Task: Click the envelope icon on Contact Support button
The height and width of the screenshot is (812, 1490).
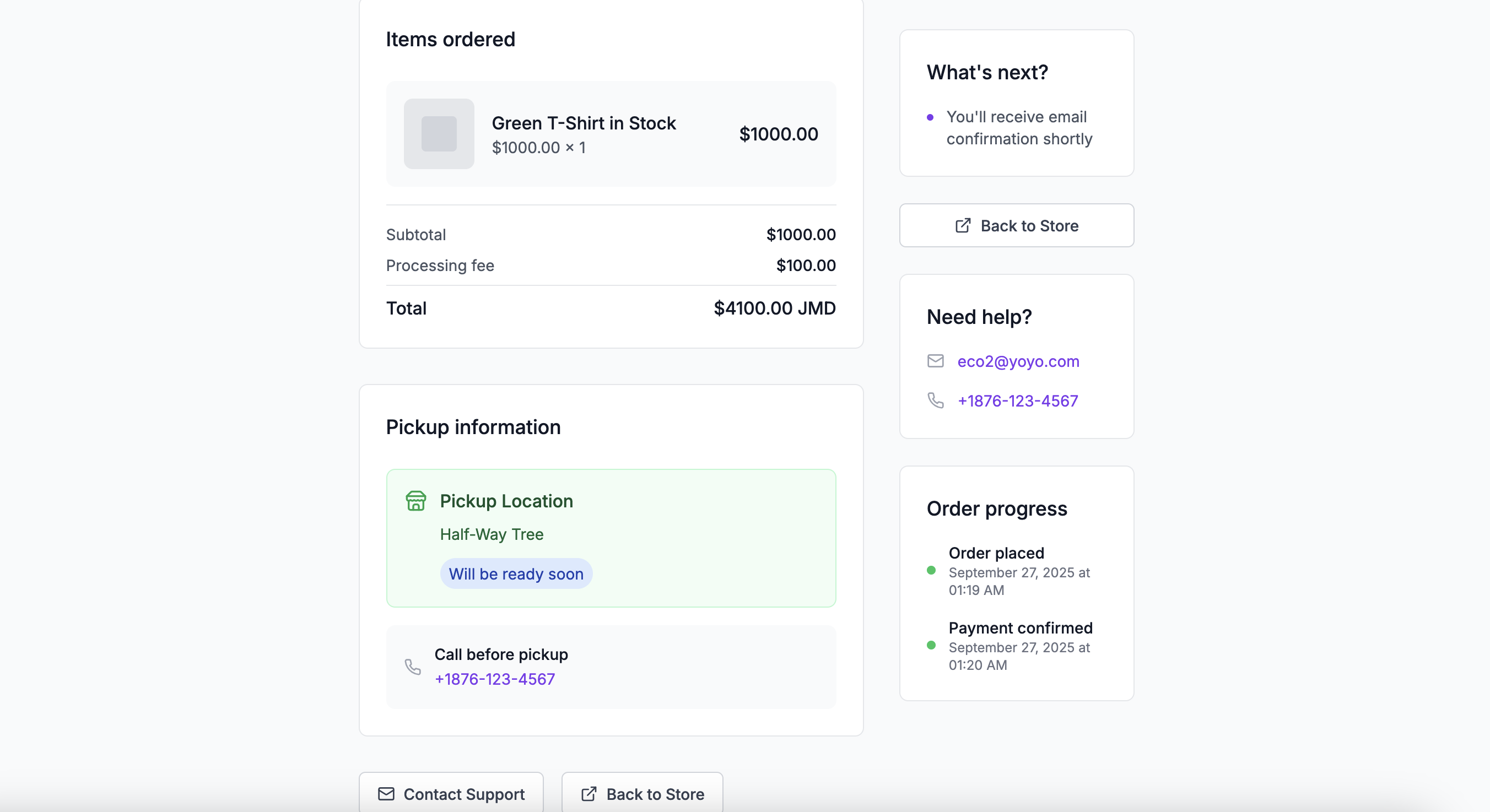Action: tap(386, 793)
